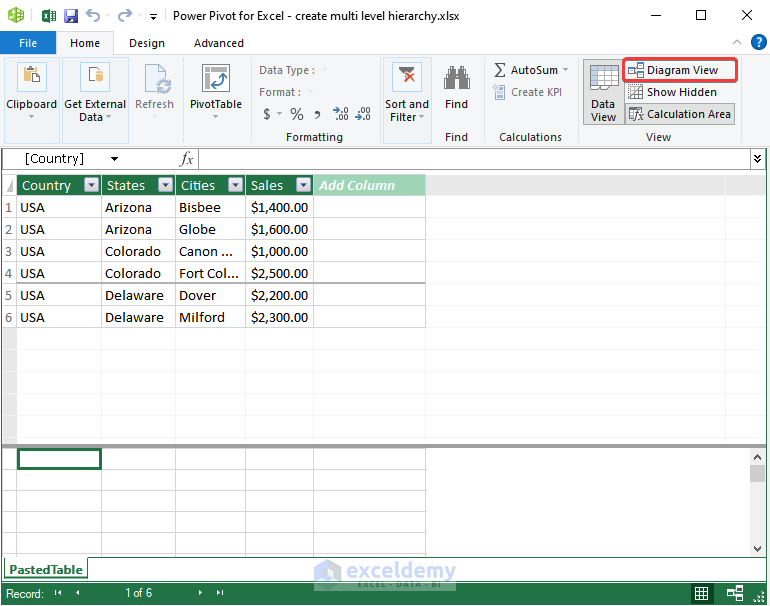Image resolution: width=770 pixels, height=606 pixels.
Task: Increase decimal places
Action: [341, 114]
